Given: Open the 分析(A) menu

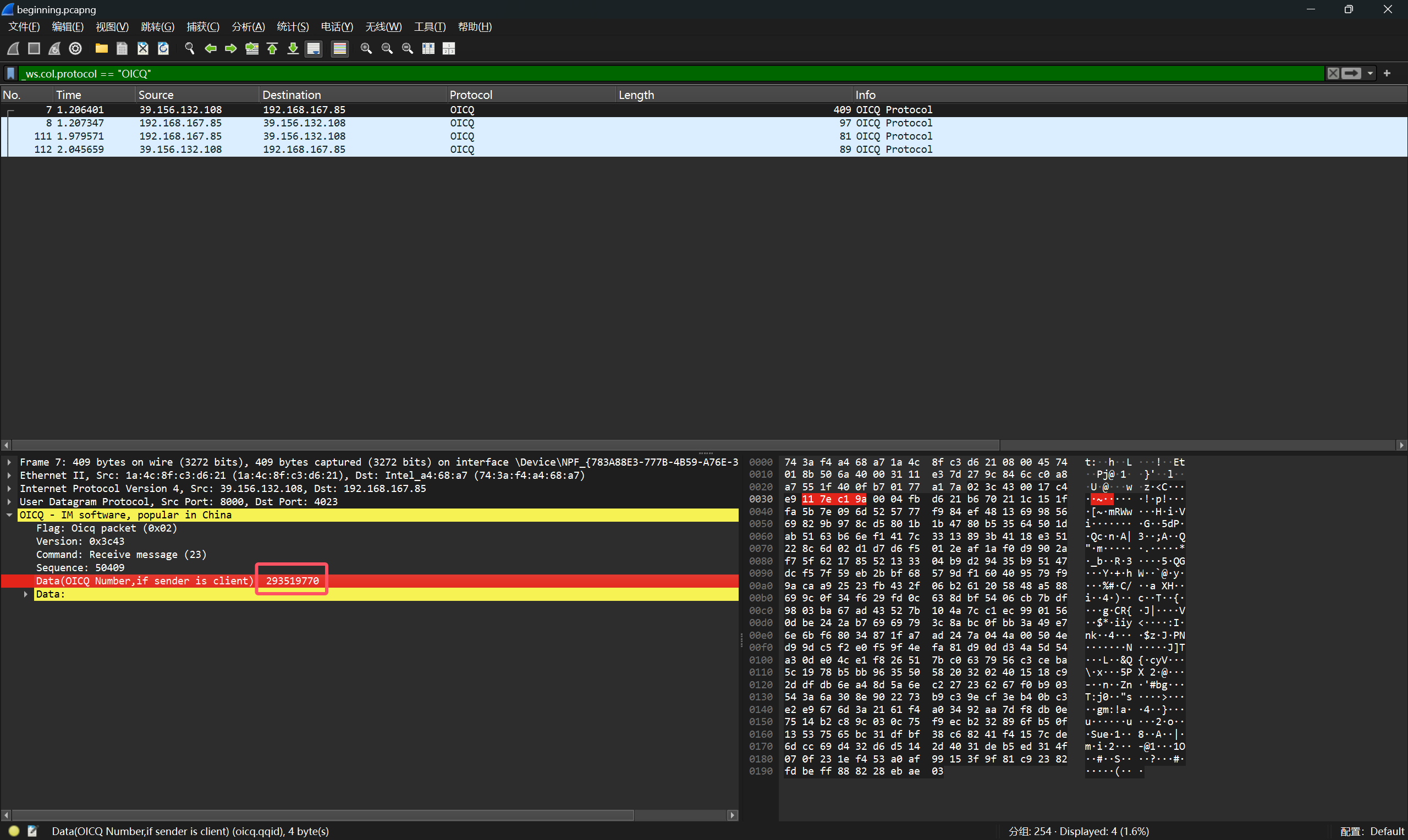Looking at the screenshot, I should click(x=248, y=27).
